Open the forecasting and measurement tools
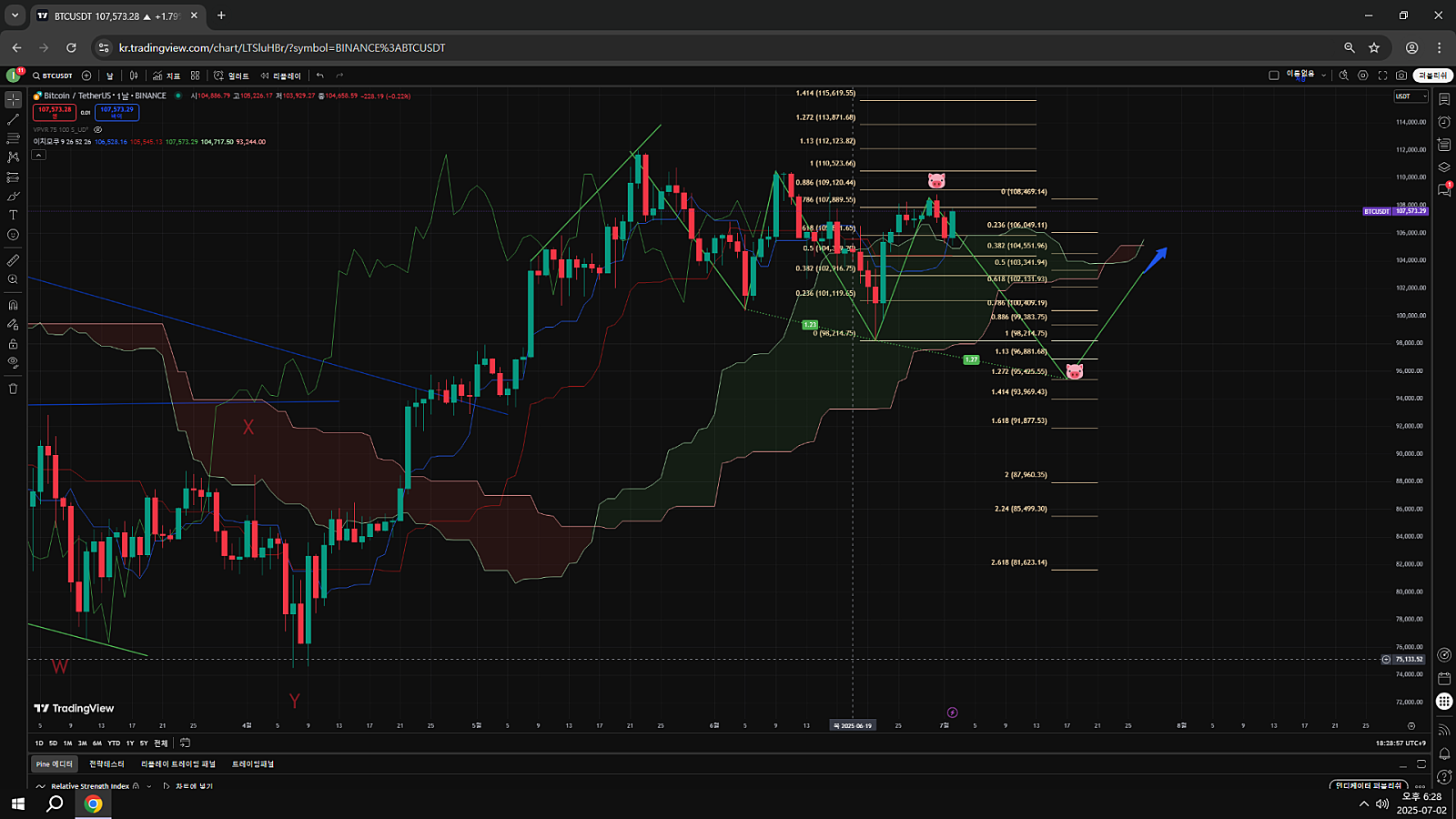This screenshot has width=1456, height=819. (x=13, y=177)
